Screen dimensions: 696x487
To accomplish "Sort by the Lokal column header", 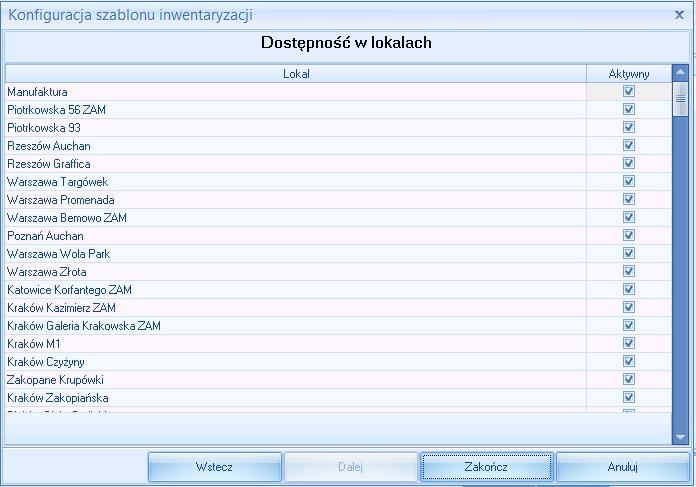I will (x=296, y=74).
